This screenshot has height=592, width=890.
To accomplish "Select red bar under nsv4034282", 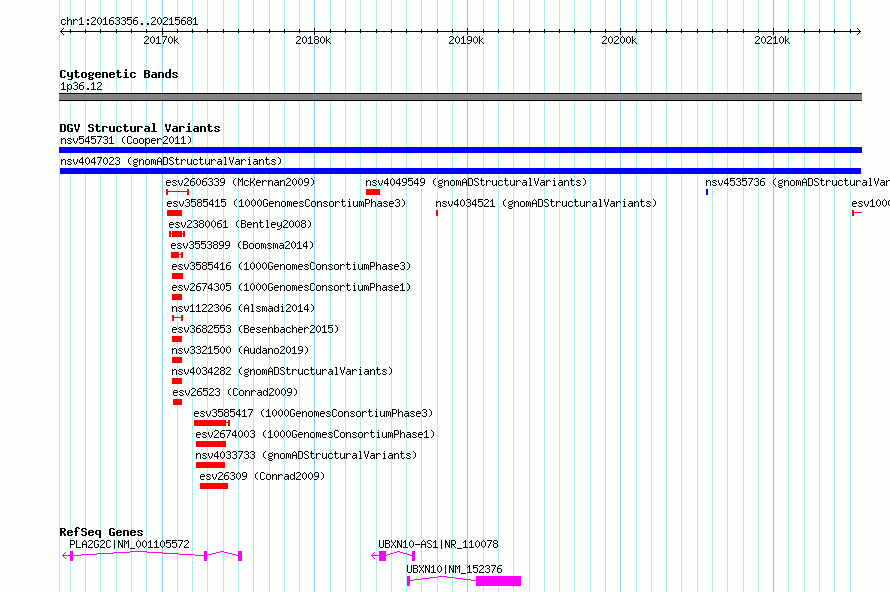I will 177,381.
